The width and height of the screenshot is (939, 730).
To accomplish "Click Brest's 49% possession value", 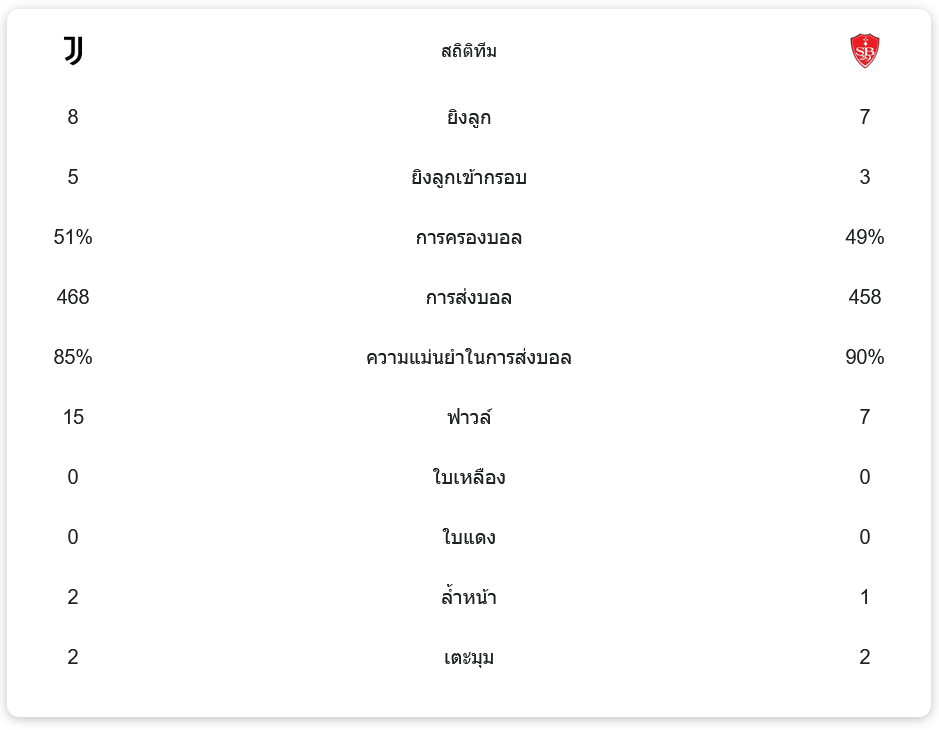I will (x=864, y=237).
